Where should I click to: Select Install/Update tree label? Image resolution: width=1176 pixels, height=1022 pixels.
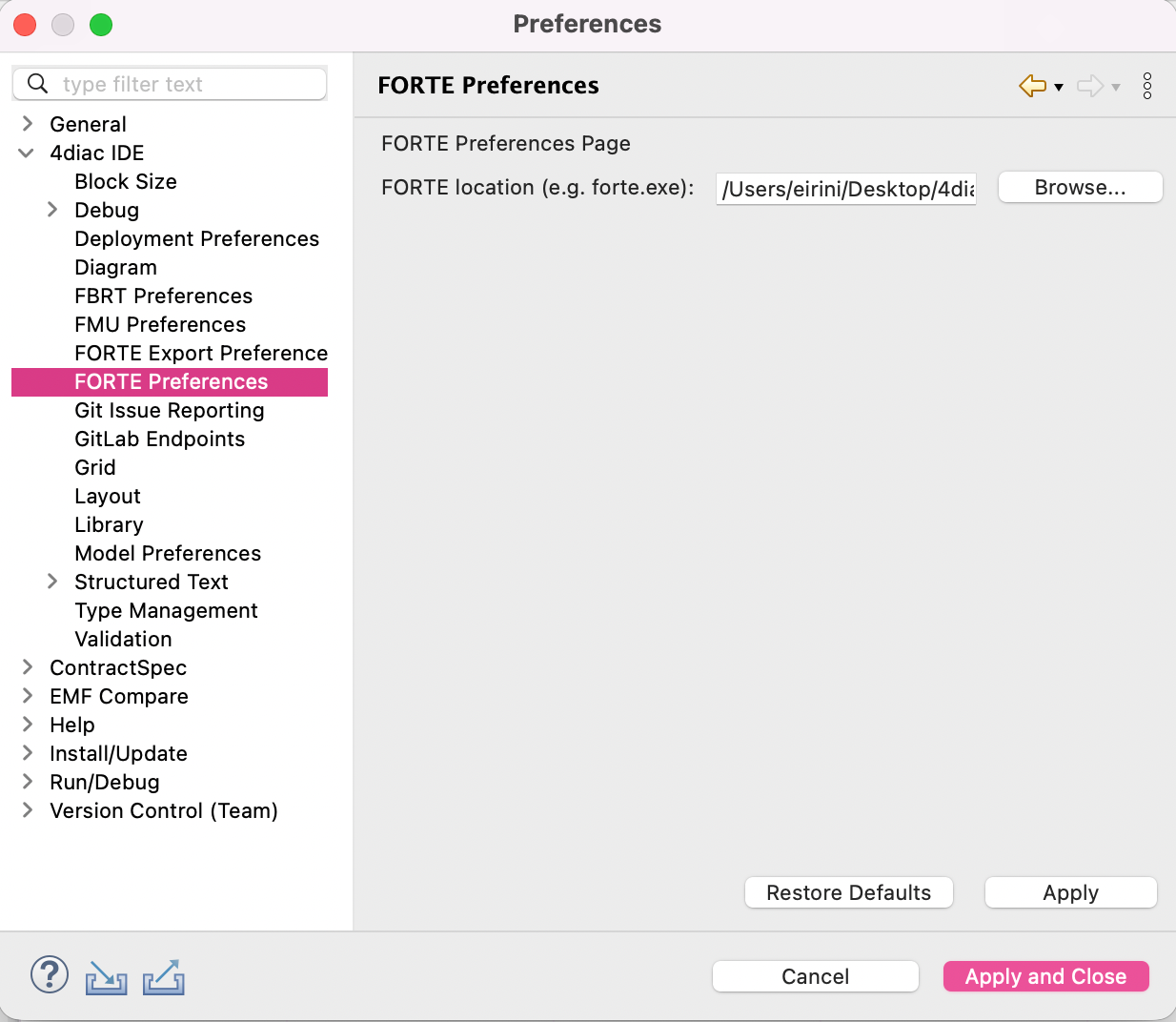119,753
